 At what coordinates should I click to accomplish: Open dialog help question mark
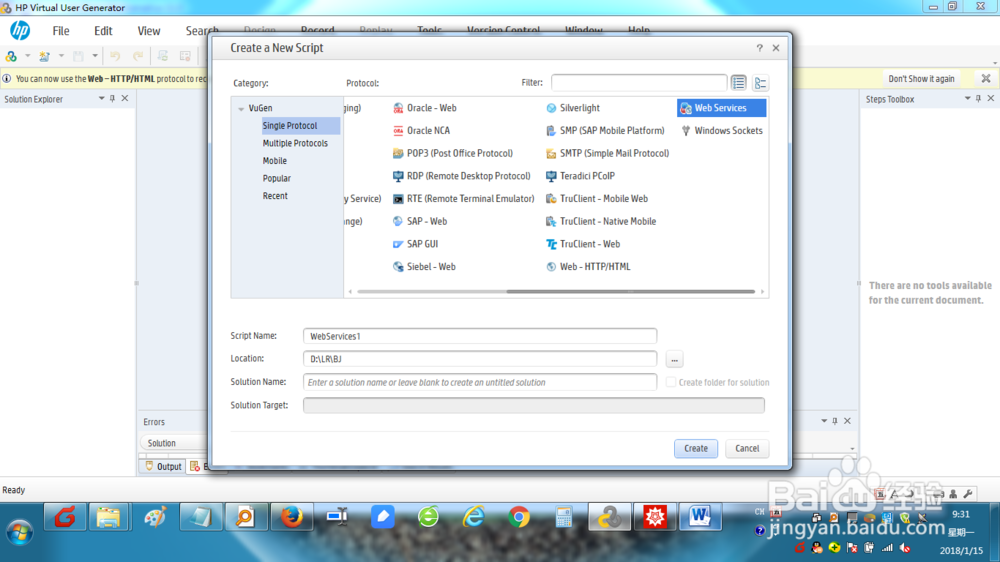point(759,48)
